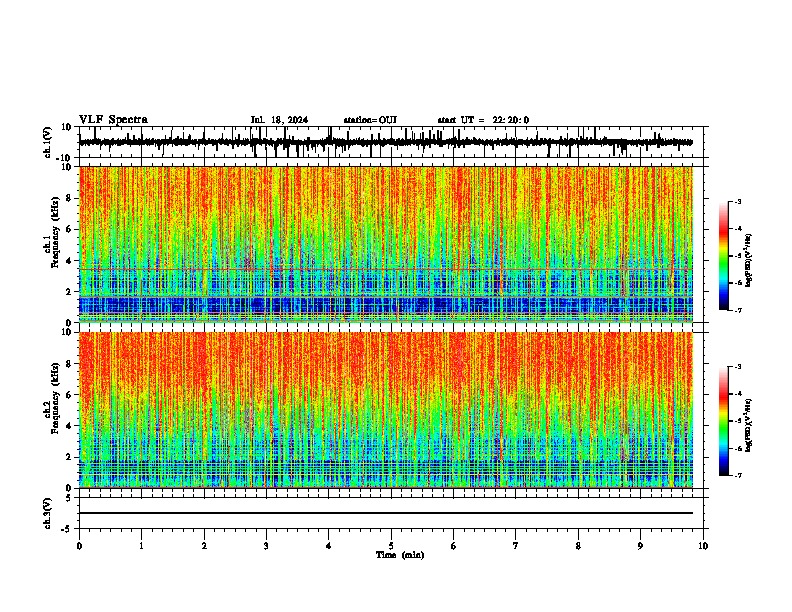Screen dimensions: 792x612
Task: Click the 'ch.3(V)' axis label
Action: 48,513
